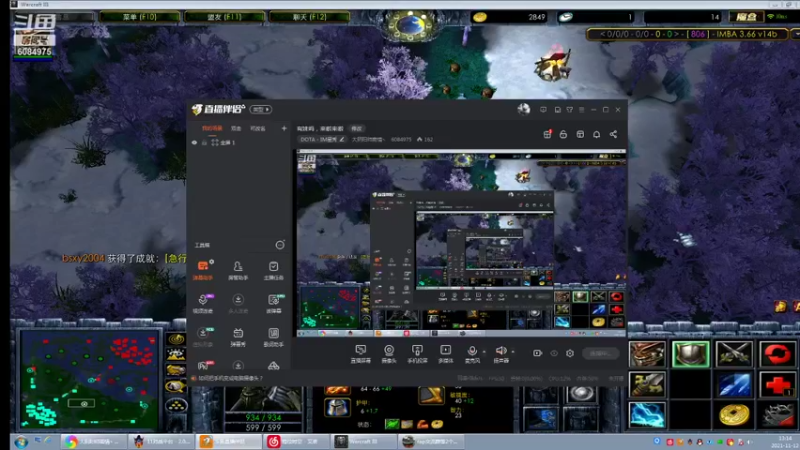Viewport: 800px width, 450px height.
Task: Open the 弹幕助手 tool in the toolbox
Action: click(203, 270)
